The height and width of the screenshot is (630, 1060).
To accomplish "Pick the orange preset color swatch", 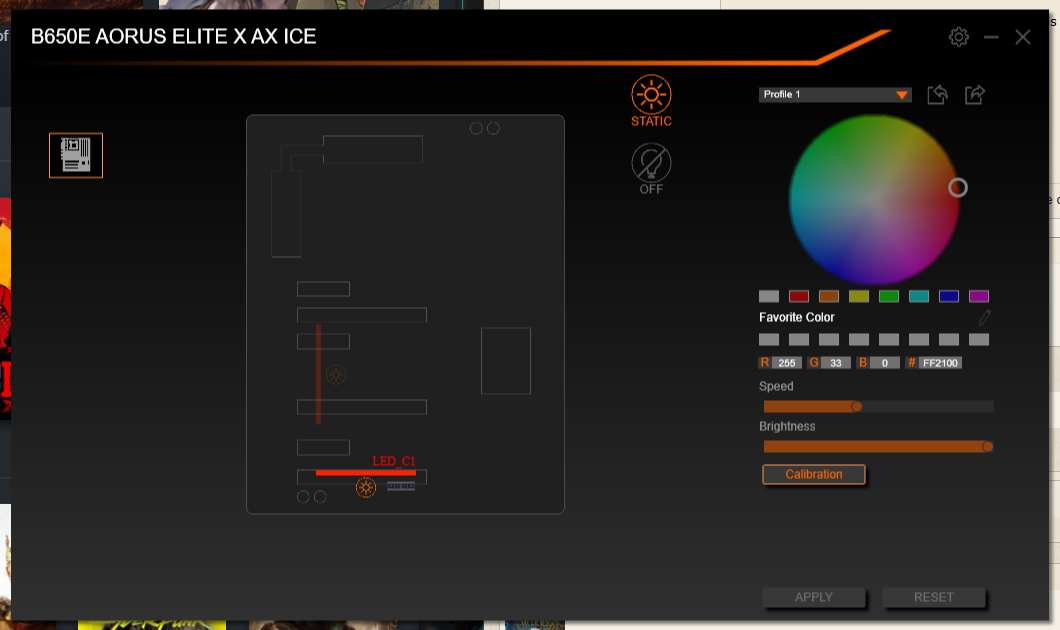I will 829,296.
